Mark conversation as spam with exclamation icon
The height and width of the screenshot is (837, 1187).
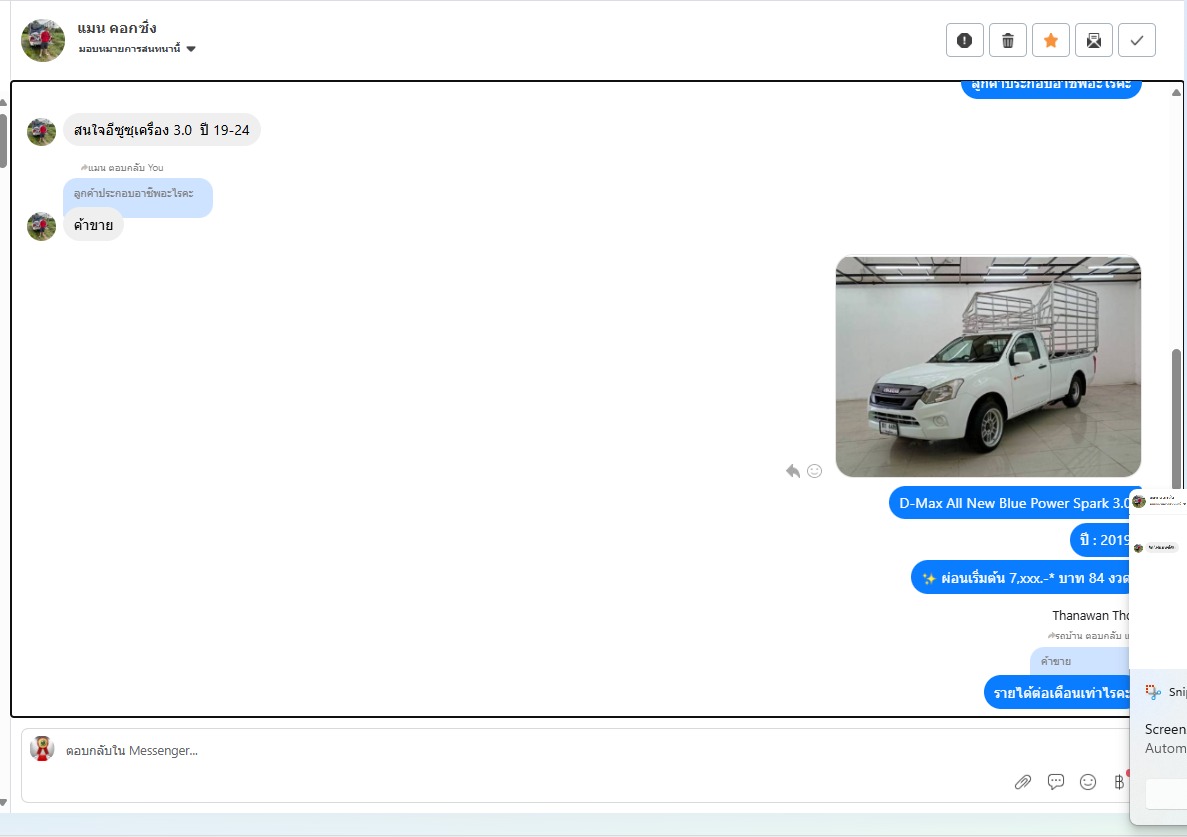[964, 40]
